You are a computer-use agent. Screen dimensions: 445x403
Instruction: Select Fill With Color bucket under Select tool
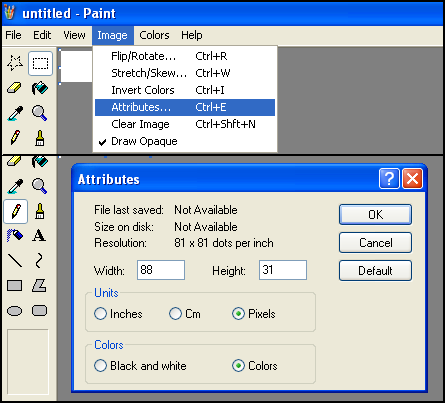click(x=40, y=88)
